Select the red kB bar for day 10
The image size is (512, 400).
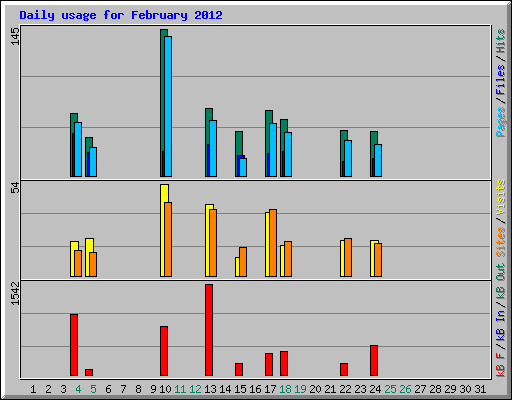[164, 351]
